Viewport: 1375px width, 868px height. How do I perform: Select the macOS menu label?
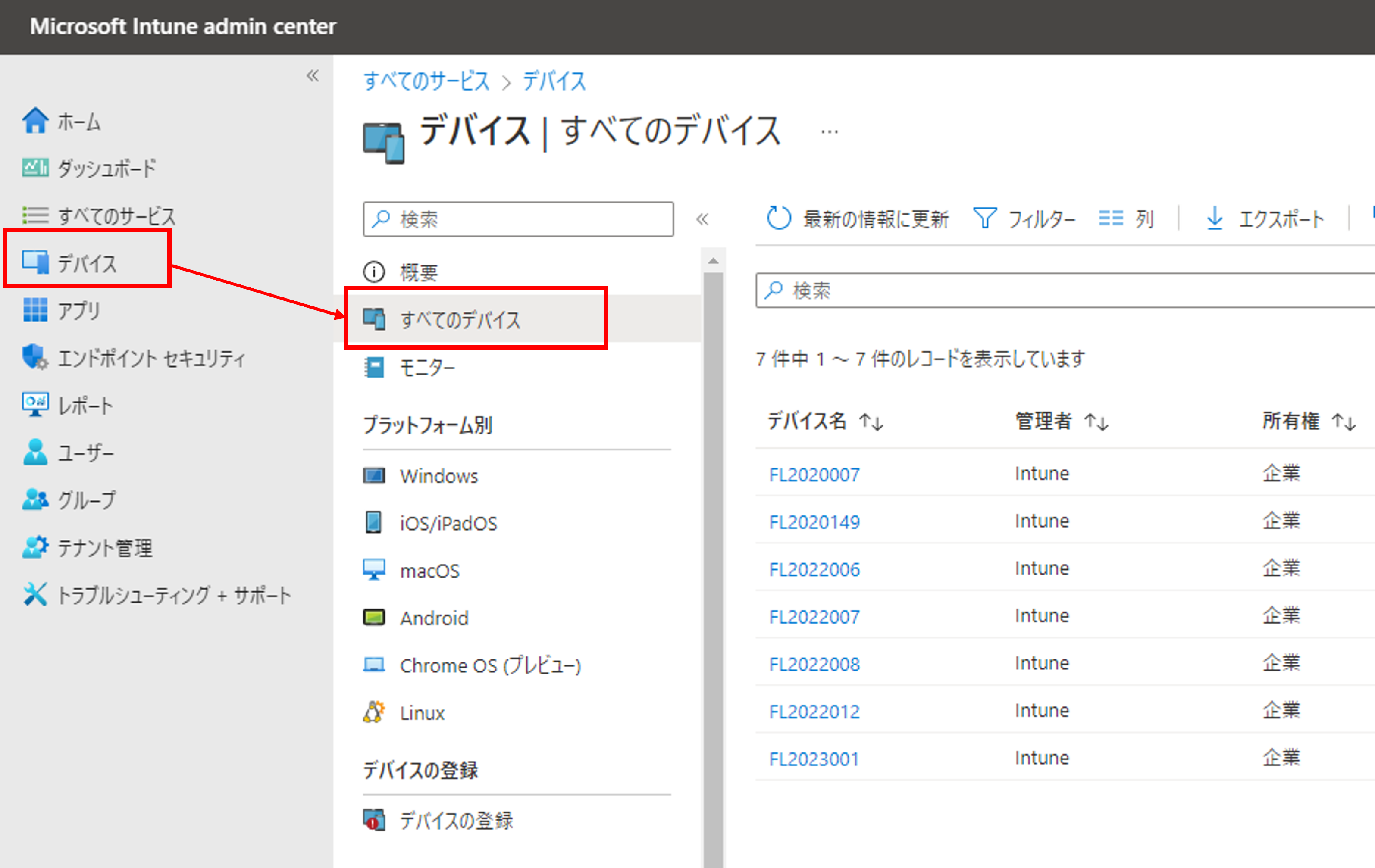(x=429, y=571)
